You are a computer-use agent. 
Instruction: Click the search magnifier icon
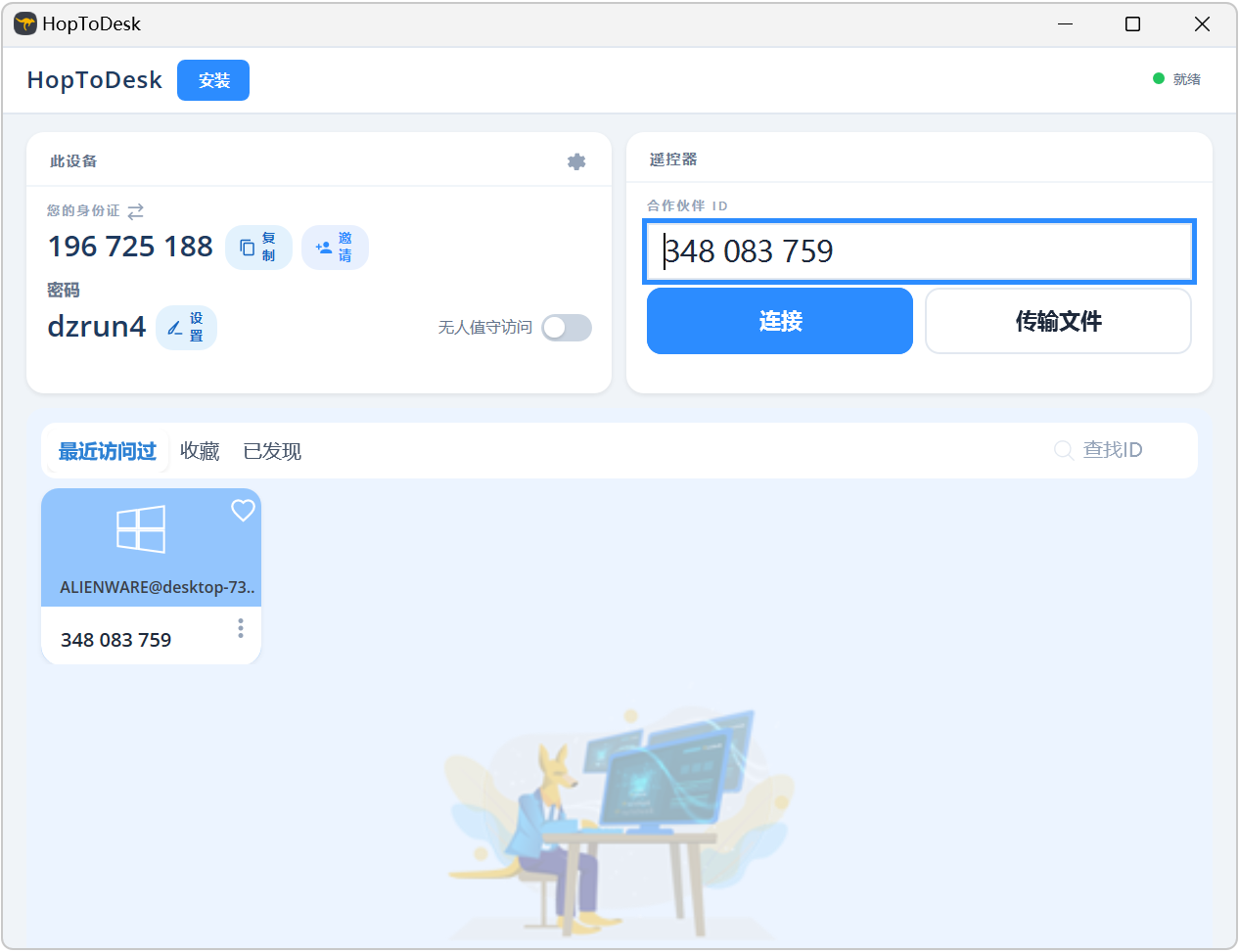click(1063, 450)
